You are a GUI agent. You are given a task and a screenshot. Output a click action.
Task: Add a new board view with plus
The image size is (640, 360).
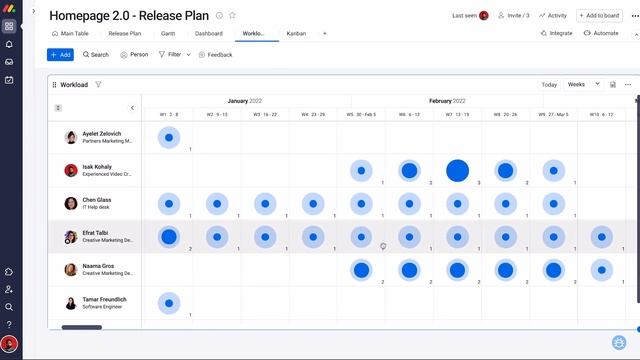(x=325, y=33)
